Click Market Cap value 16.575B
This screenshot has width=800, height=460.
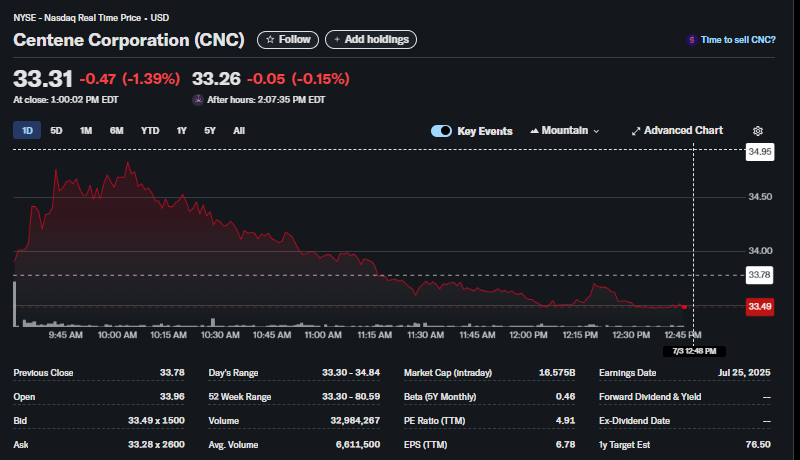point(557,373)
